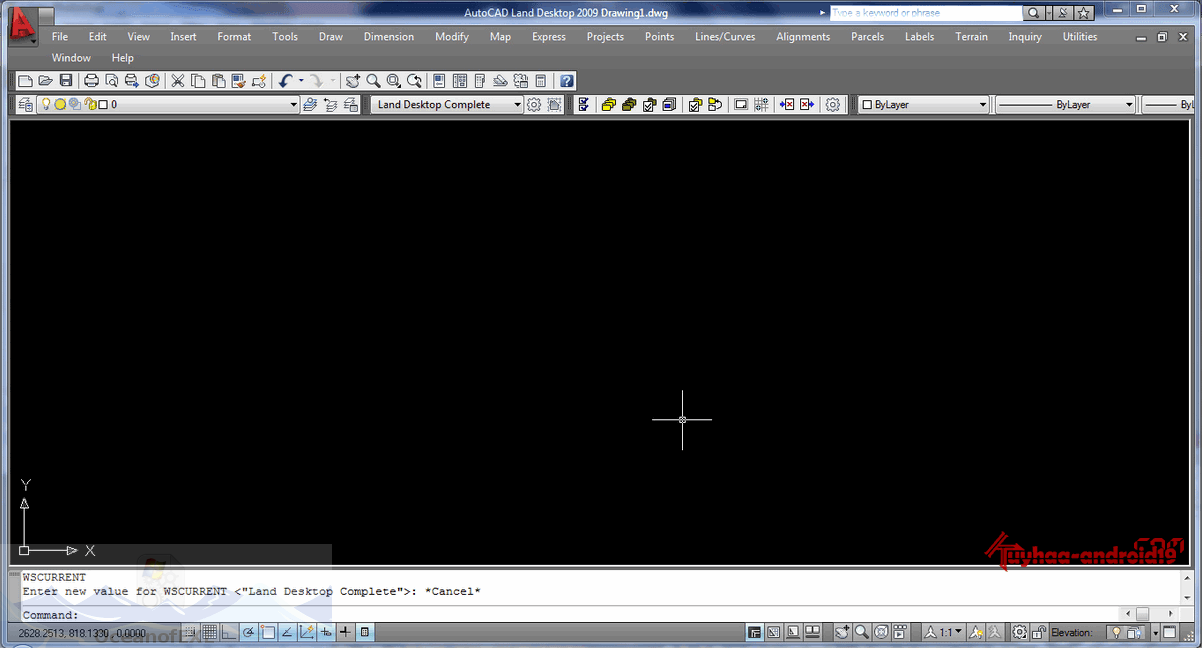Open the QuickCalc calculator
This screenshot has width=1202, height=648.
541,81
